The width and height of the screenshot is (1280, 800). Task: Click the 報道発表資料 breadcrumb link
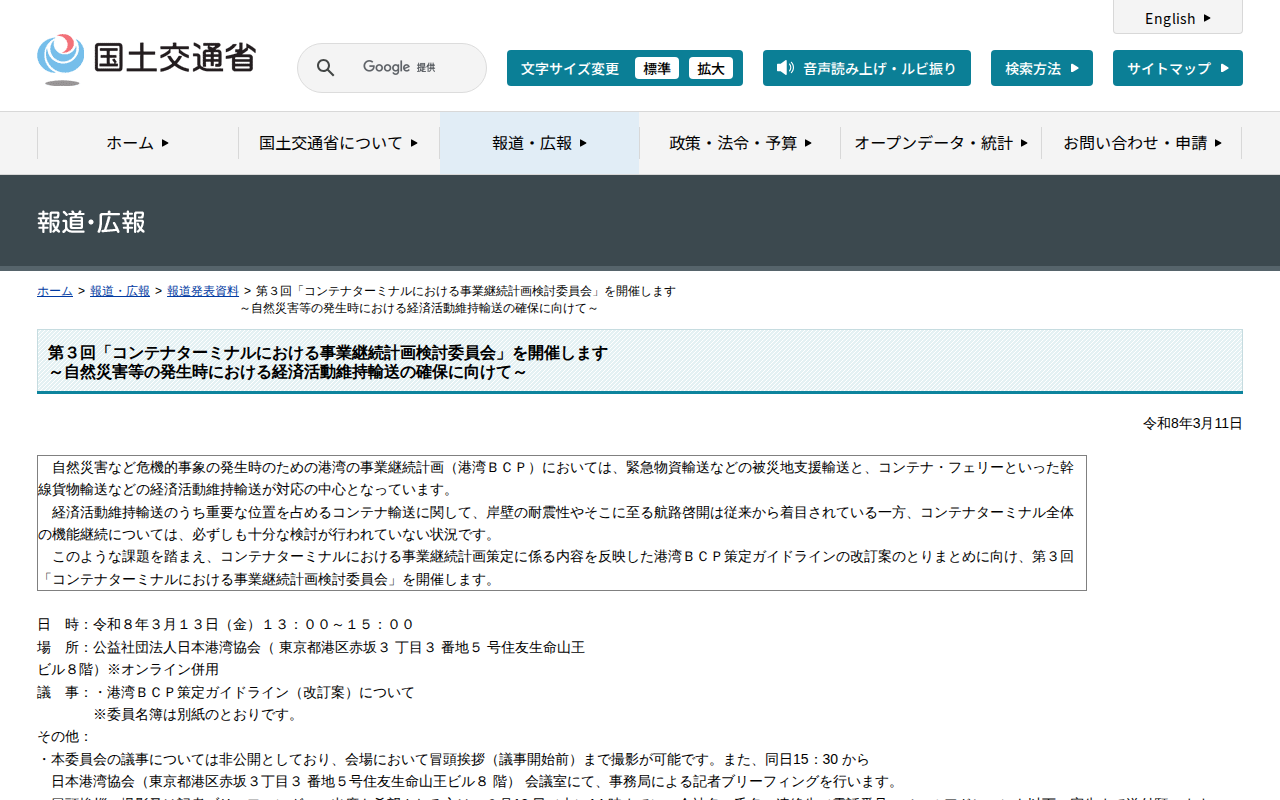(203, 291)
